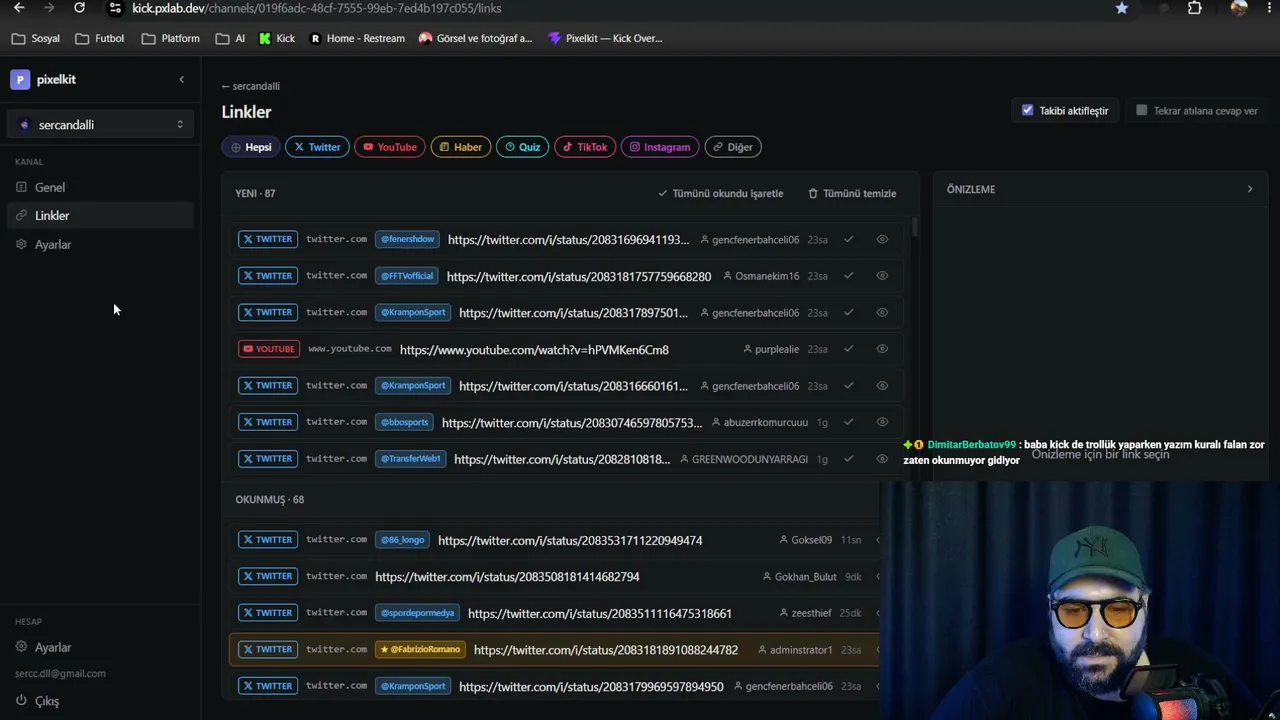Open Genel in the sidebar
Viewport: 1280px width, 720px height.
(100, 187)
